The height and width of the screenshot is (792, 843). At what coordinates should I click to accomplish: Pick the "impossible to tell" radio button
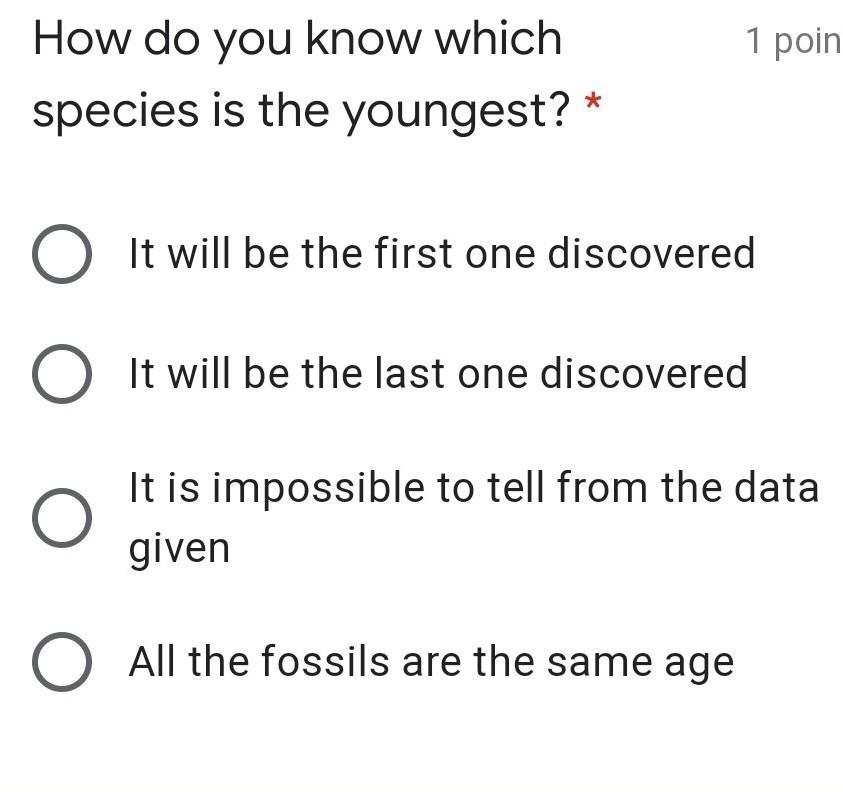[x=62, y=518]
